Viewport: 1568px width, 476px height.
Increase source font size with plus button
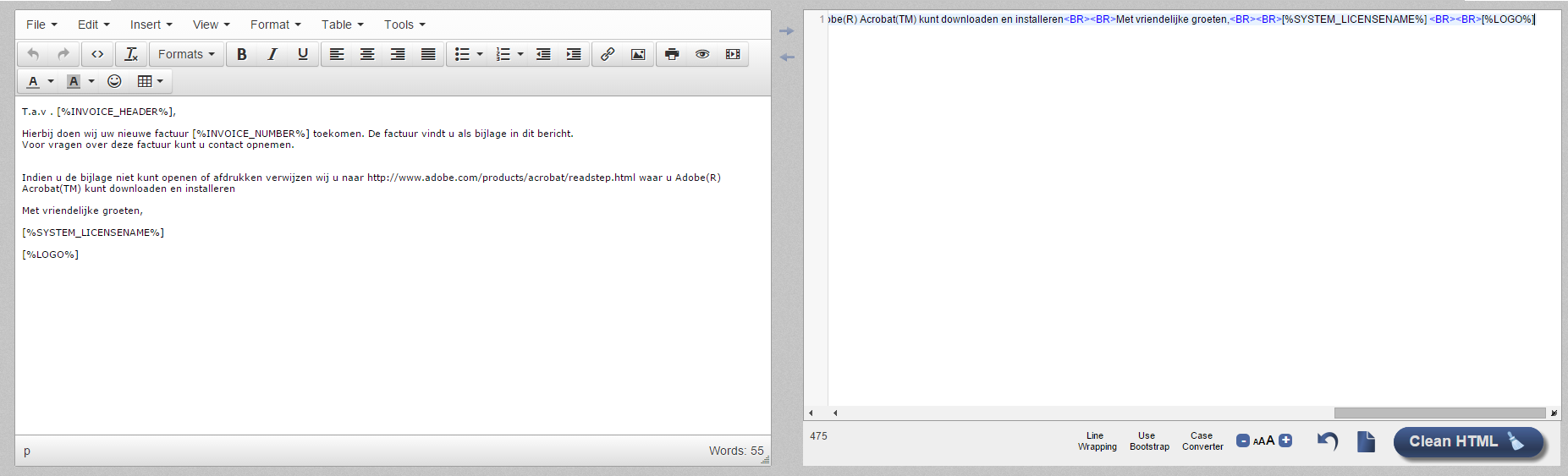point(1285,440)
